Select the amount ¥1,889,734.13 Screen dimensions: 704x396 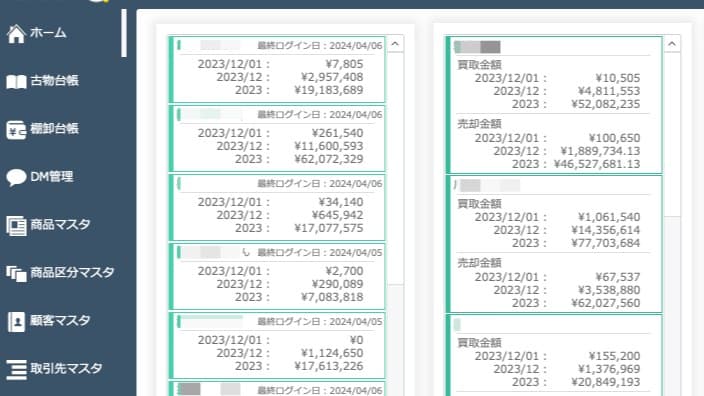tap(600, 151)
